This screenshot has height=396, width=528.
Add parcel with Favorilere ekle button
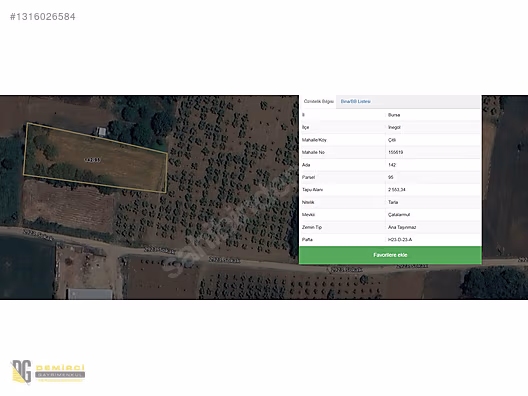tap(390, 255)
